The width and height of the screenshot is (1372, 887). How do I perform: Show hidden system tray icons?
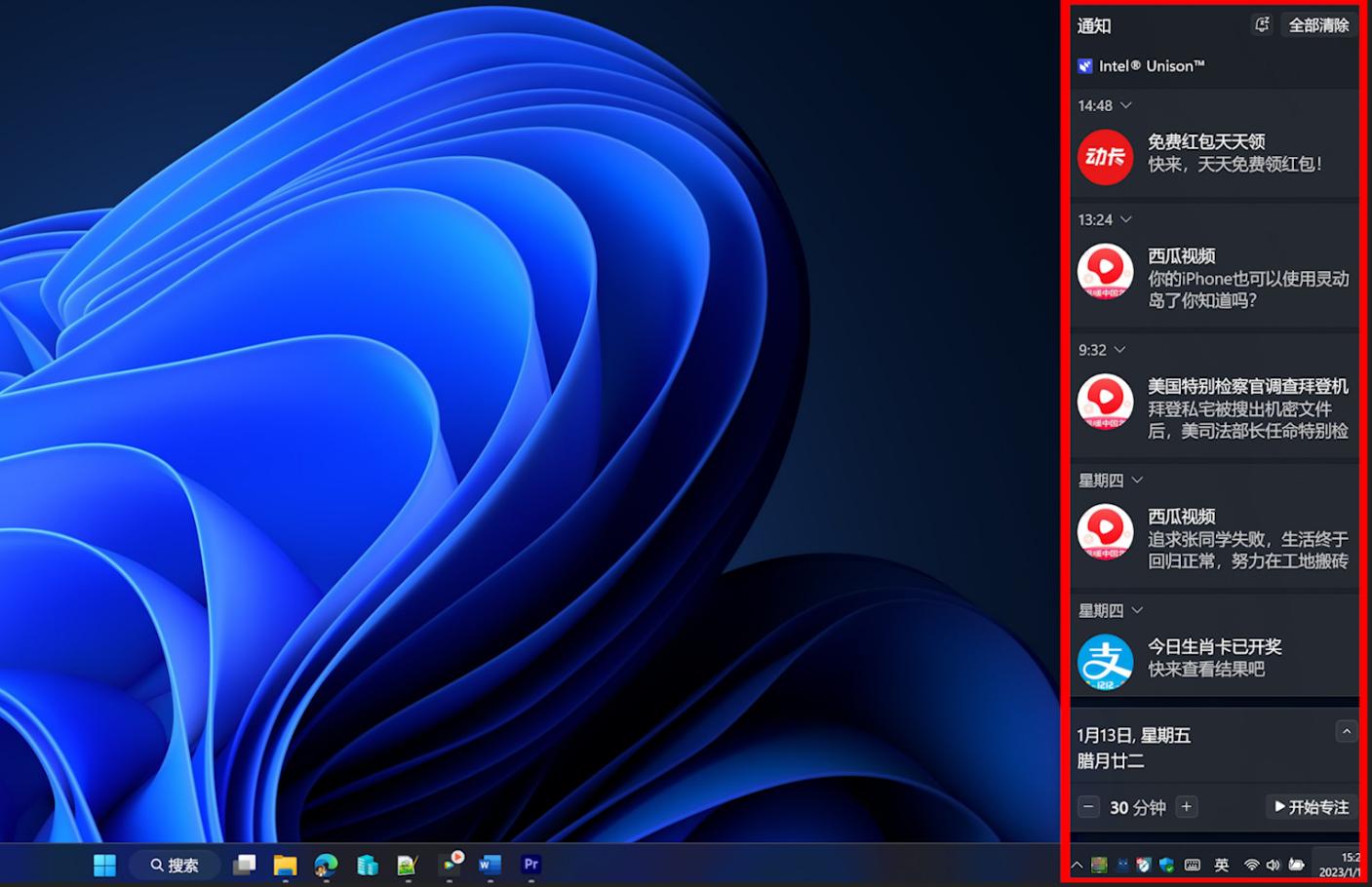(1077, 865)
